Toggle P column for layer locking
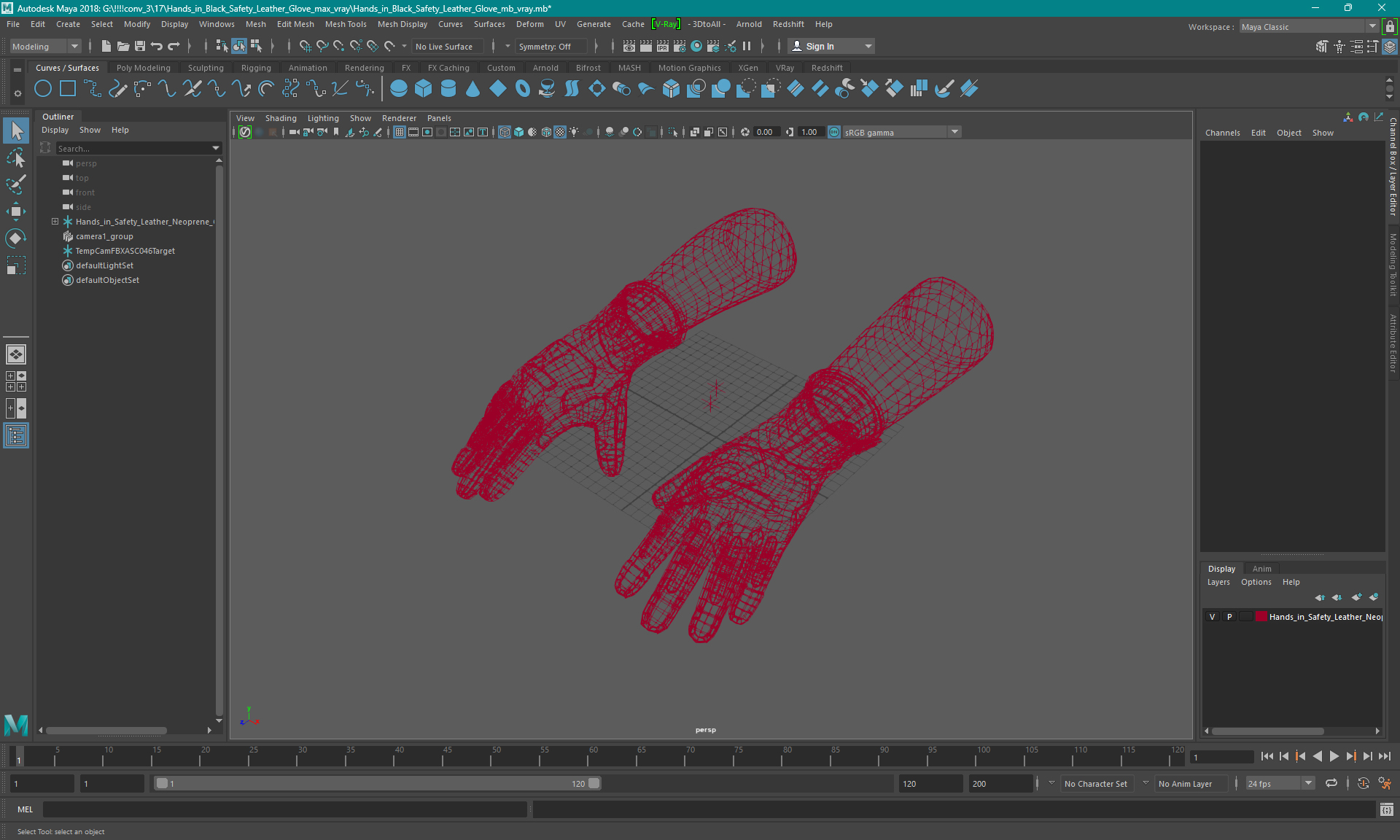 (x=1229, y=617)
